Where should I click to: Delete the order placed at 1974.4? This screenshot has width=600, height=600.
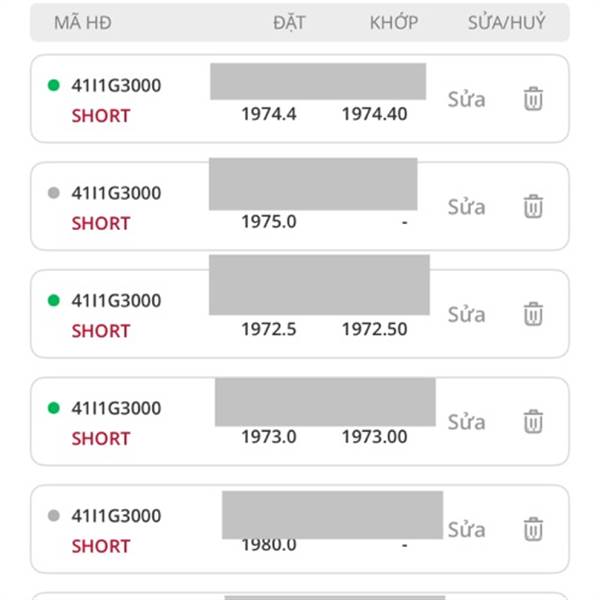coord(533,99)
